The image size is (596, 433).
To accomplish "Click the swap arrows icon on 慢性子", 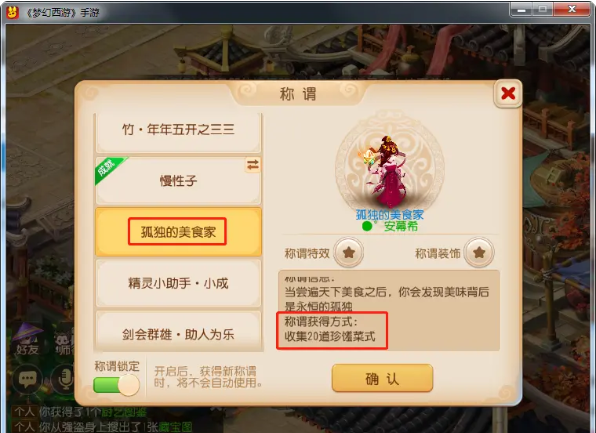I will 253,165.
